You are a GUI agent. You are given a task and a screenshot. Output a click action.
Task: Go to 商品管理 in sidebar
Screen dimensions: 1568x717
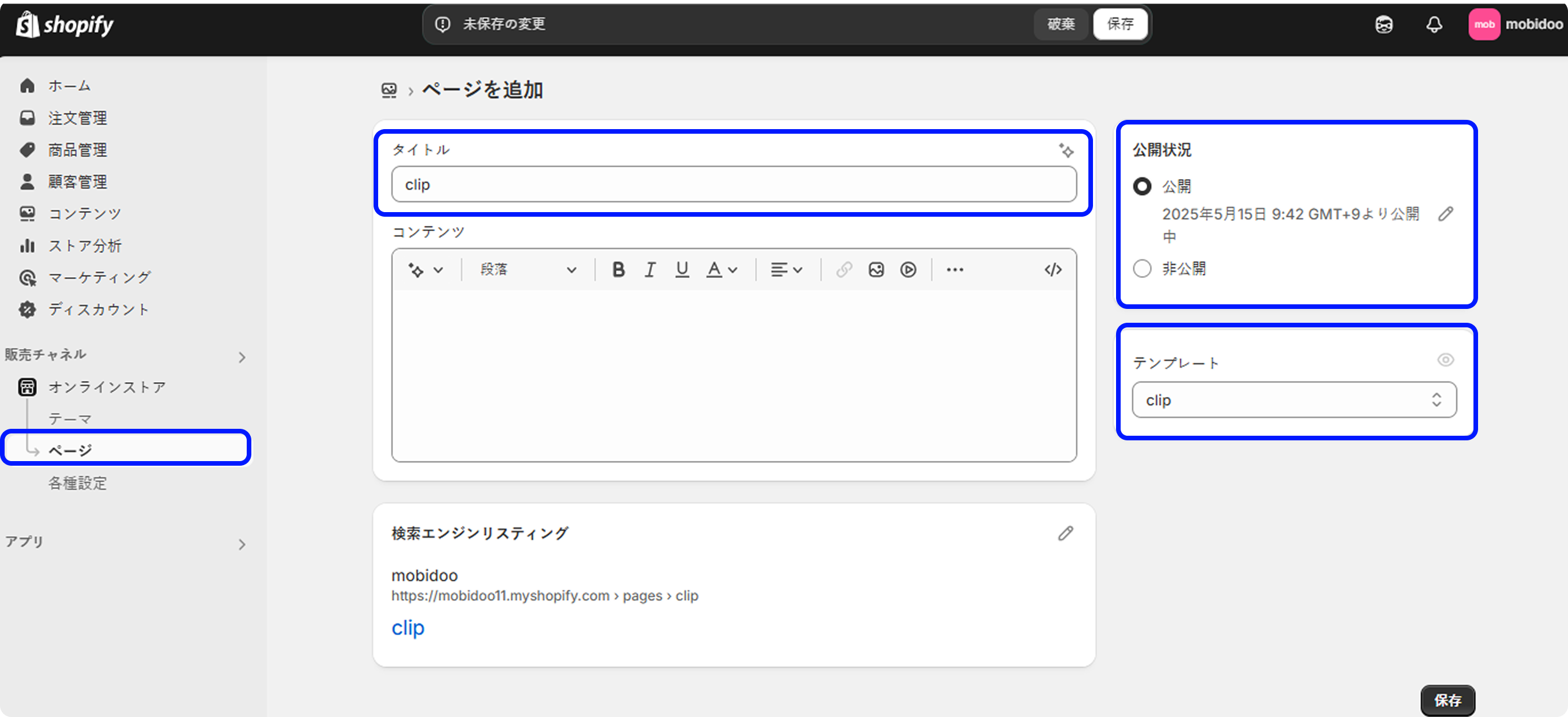pyautogui.click(x=77, y=150)
